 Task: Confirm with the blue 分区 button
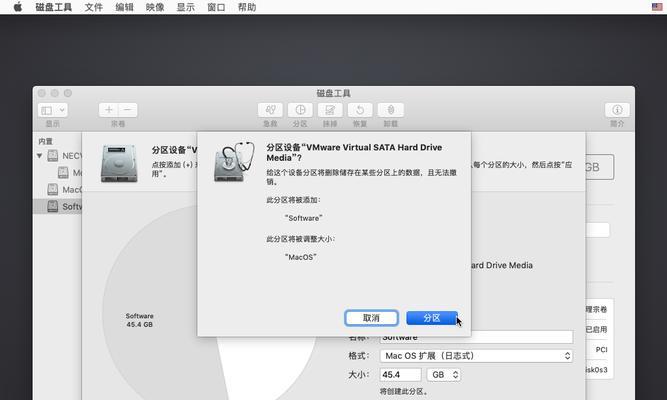(x=432, y=318)
